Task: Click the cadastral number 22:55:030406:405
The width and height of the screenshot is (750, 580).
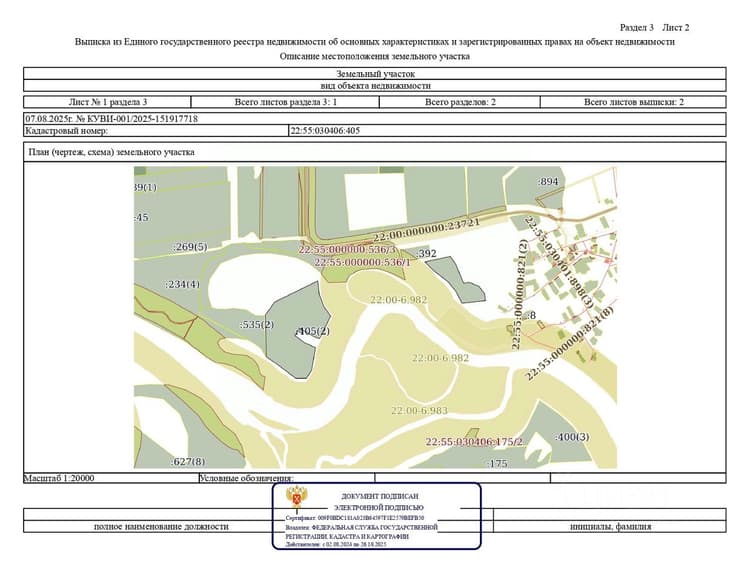Action: point(325,131)
